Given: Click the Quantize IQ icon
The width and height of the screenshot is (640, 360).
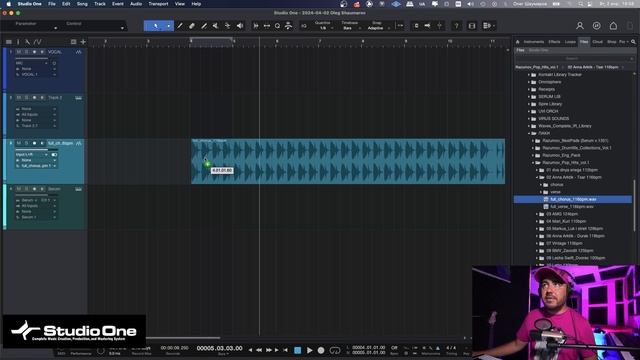Looking at the screenshot, I should (x=304, y=26).
